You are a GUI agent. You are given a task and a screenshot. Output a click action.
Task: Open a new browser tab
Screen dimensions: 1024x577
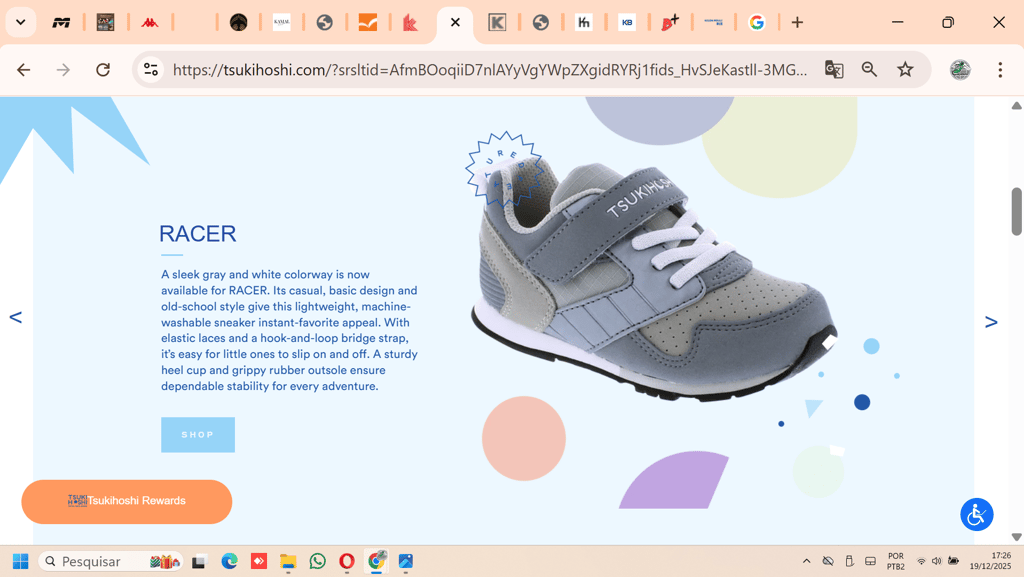coord(797,23)
